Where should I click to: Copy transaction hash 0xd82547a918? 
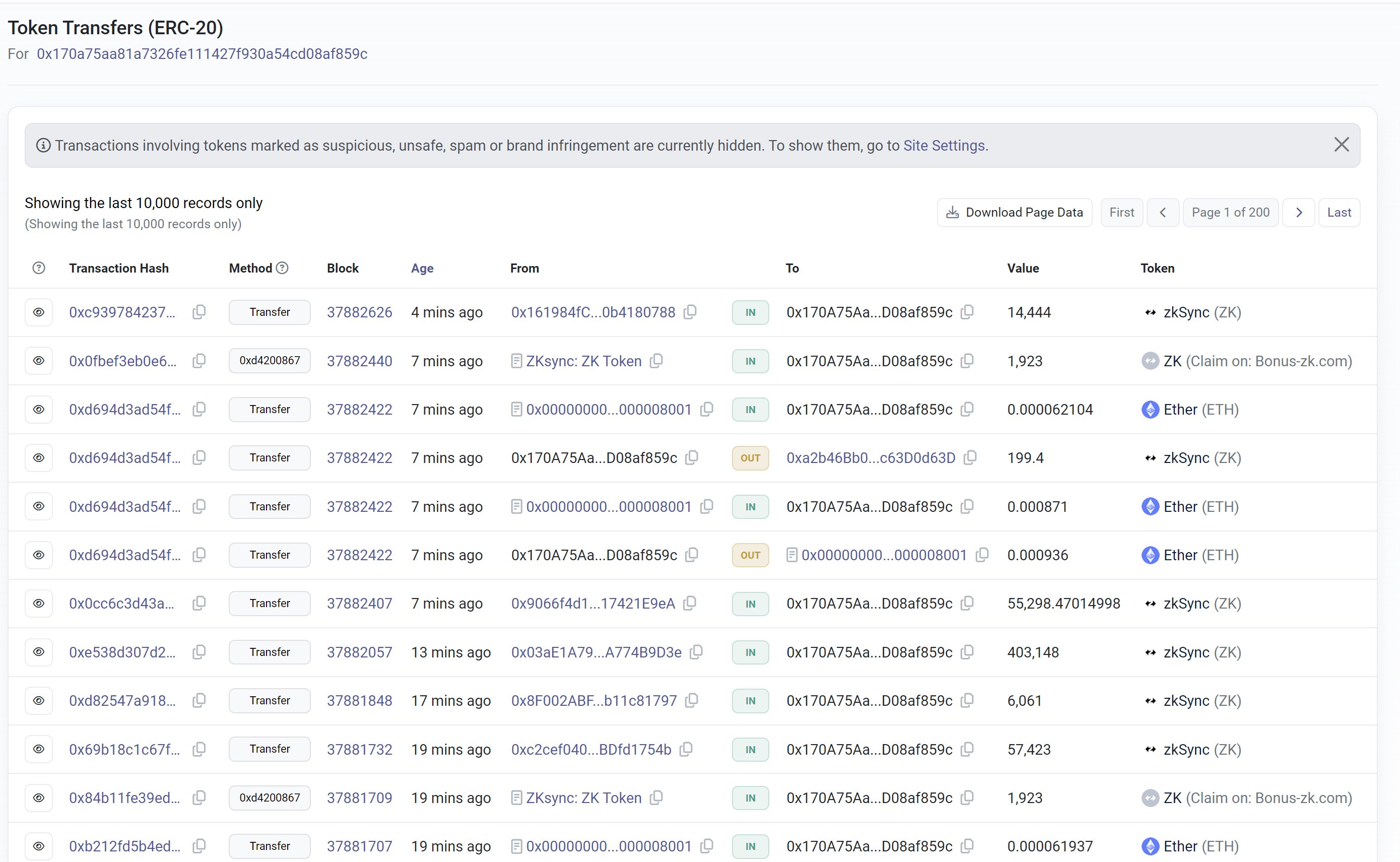click(199, 700)
